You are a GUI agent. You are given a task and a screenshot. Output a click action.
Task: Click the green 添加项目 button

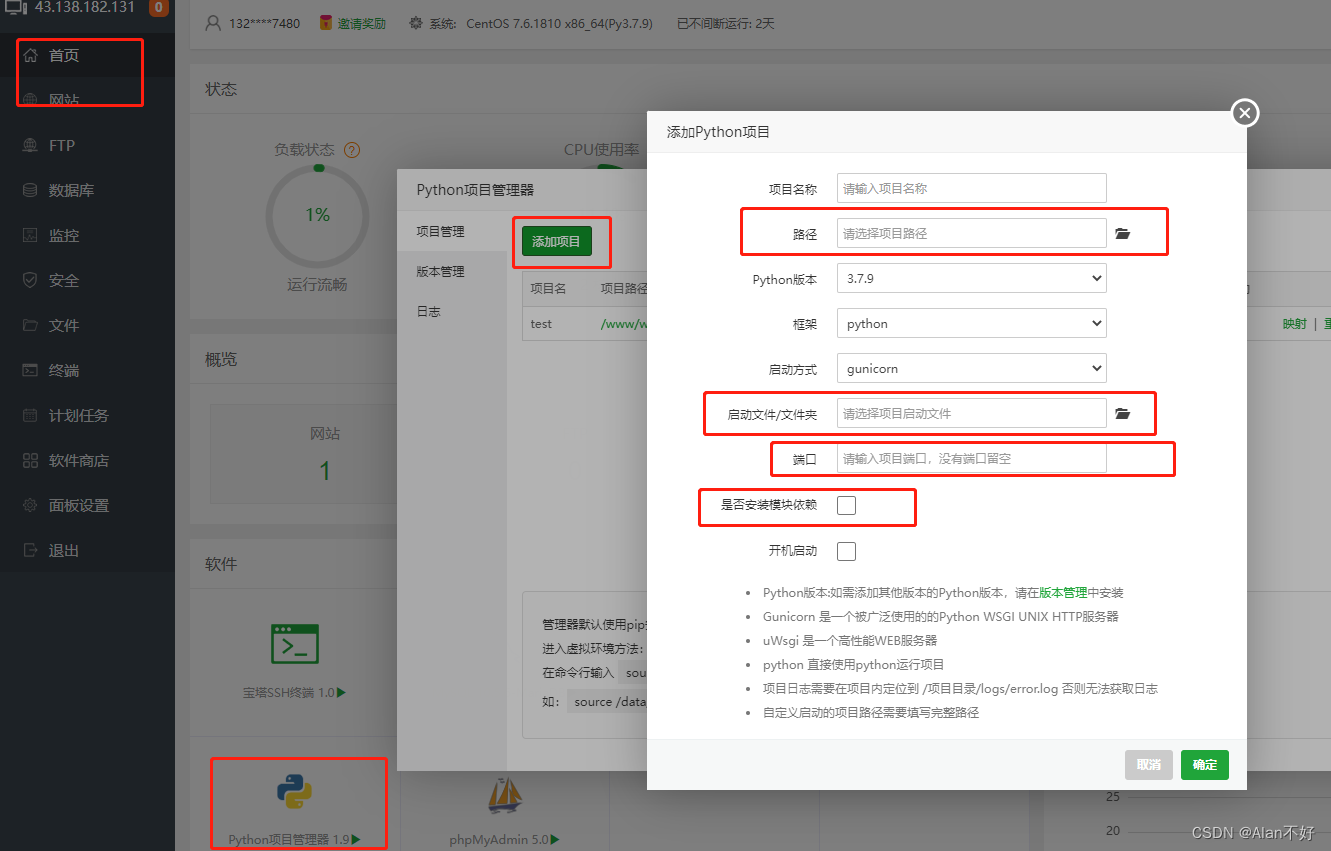556,242
